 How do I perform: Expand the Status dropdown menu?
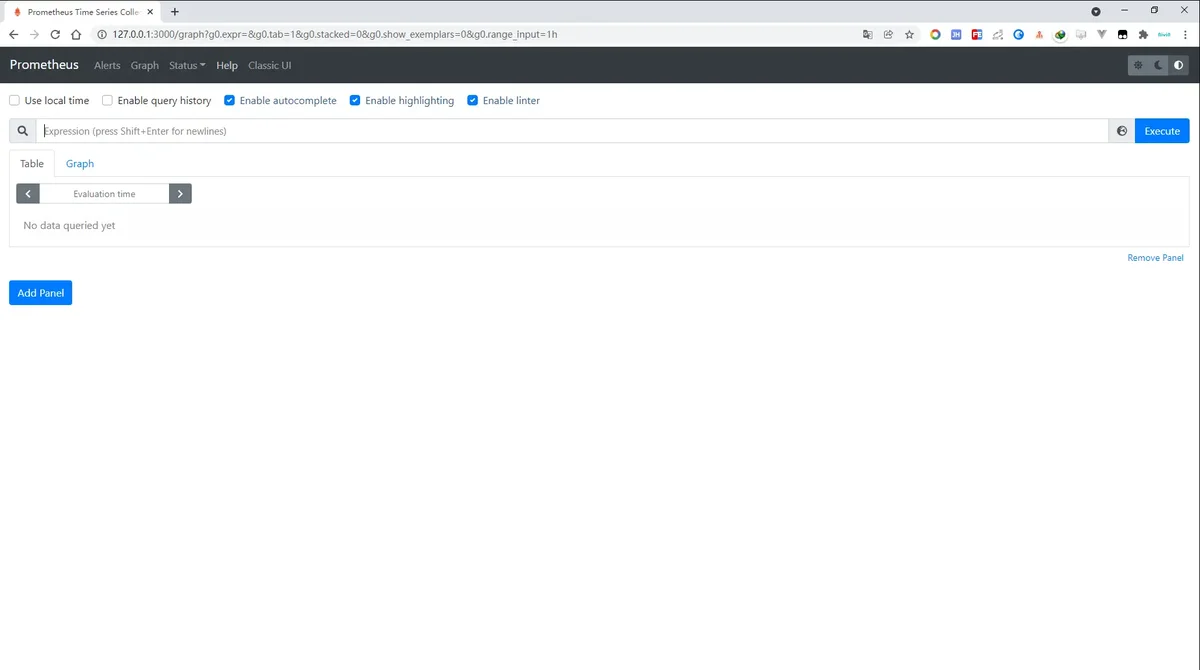tap(187, 65)
